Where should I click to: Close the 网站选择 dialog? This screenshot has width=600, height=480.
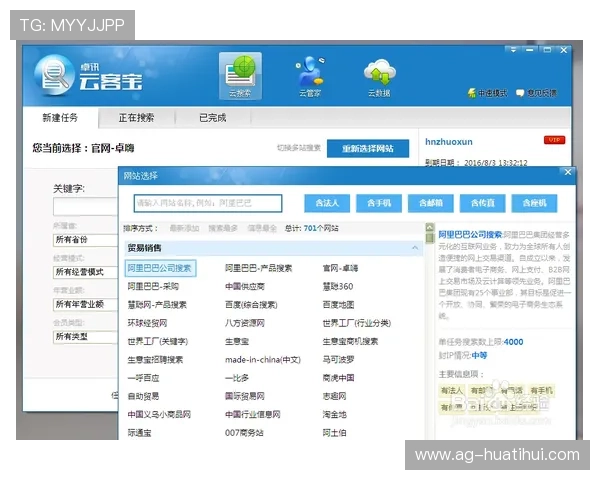(x=568, y=172)
